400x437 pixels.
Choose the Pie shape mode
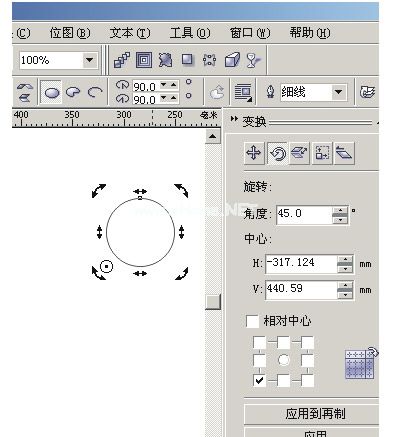(x=73, y=92)
